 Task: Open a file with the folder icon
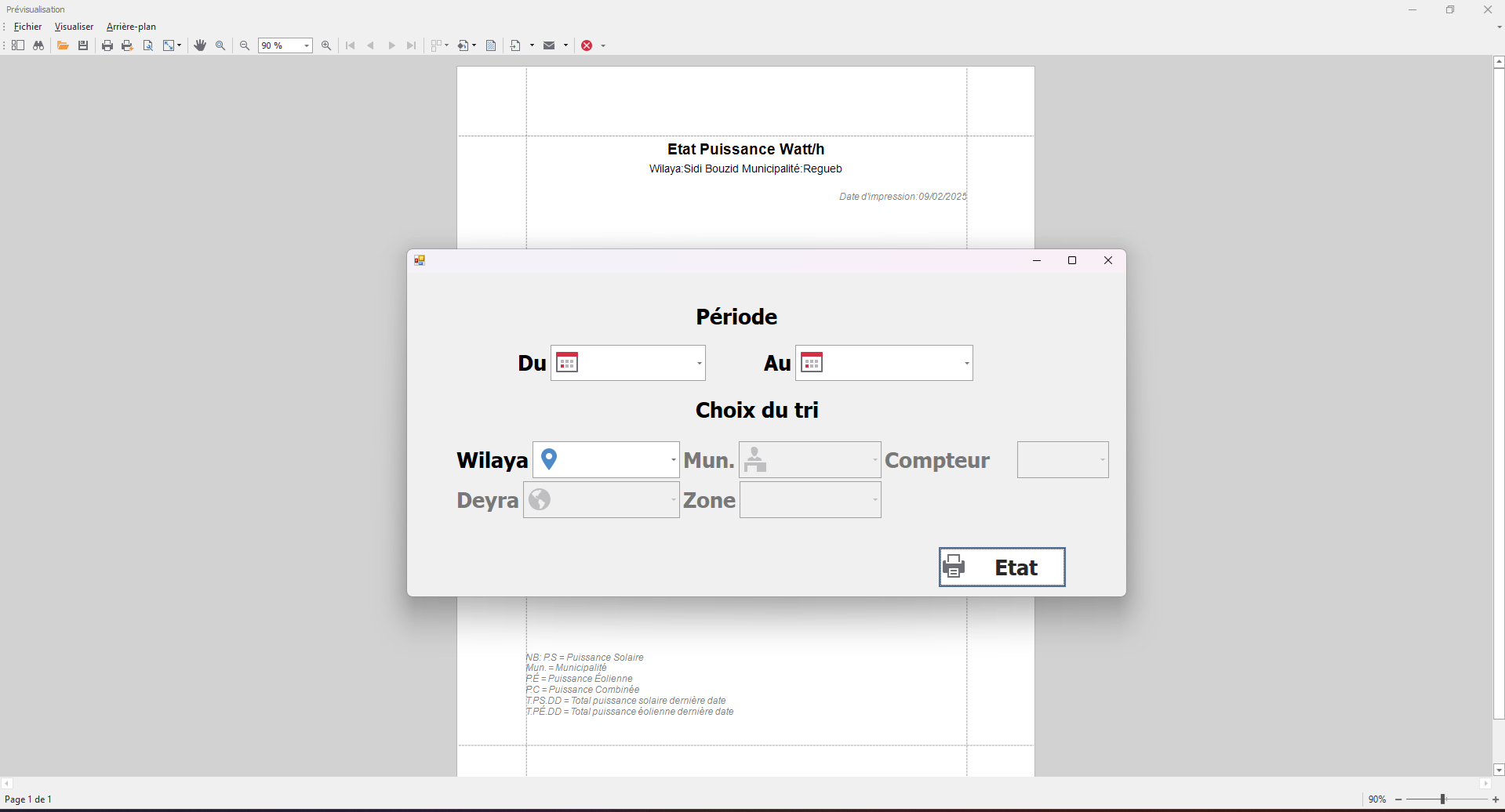(x=63, y=45)
